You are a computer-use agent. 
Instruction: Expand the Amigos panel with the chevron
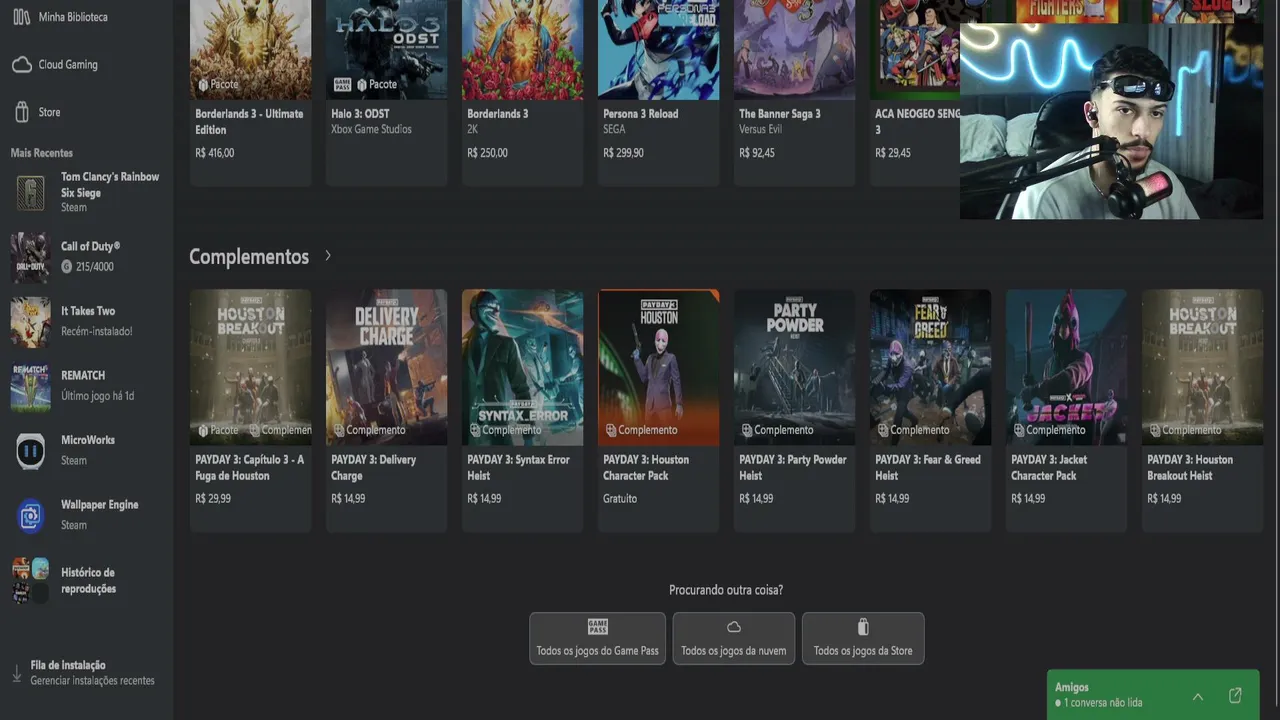point(1198,696)
